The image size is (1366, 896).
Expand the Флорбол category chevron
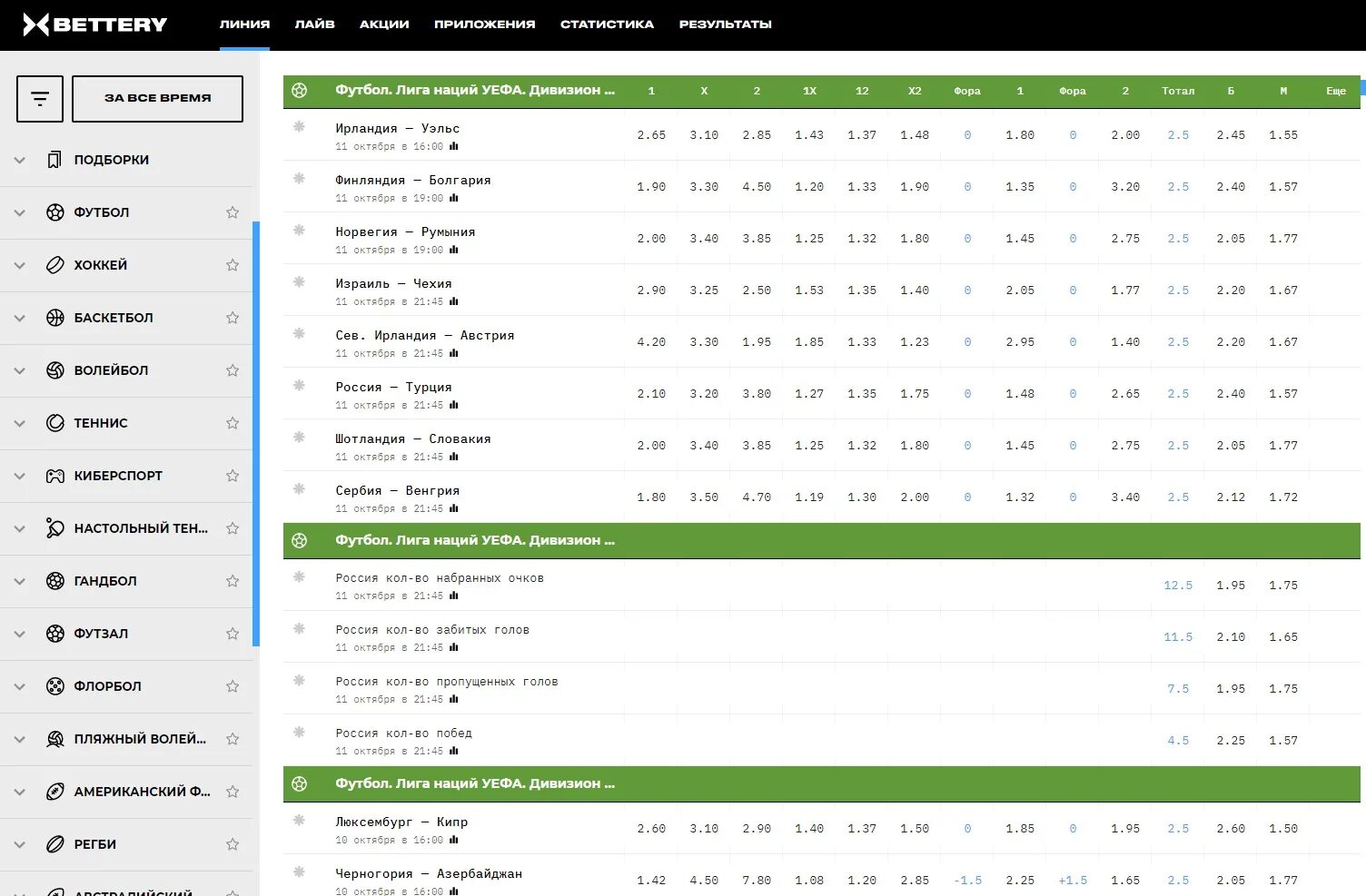coord(19,686)
